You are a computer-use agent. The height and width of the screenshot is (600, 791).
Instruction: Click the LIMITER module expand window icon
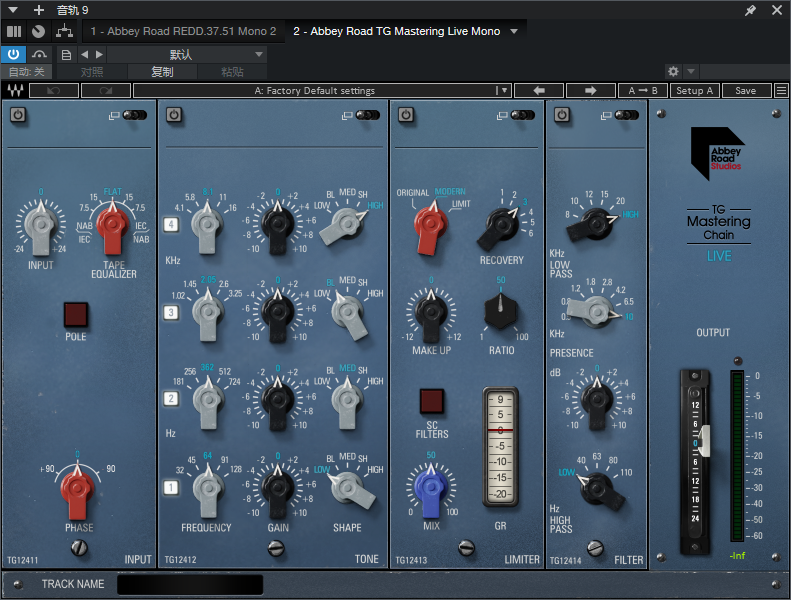[x=502, y=116]
